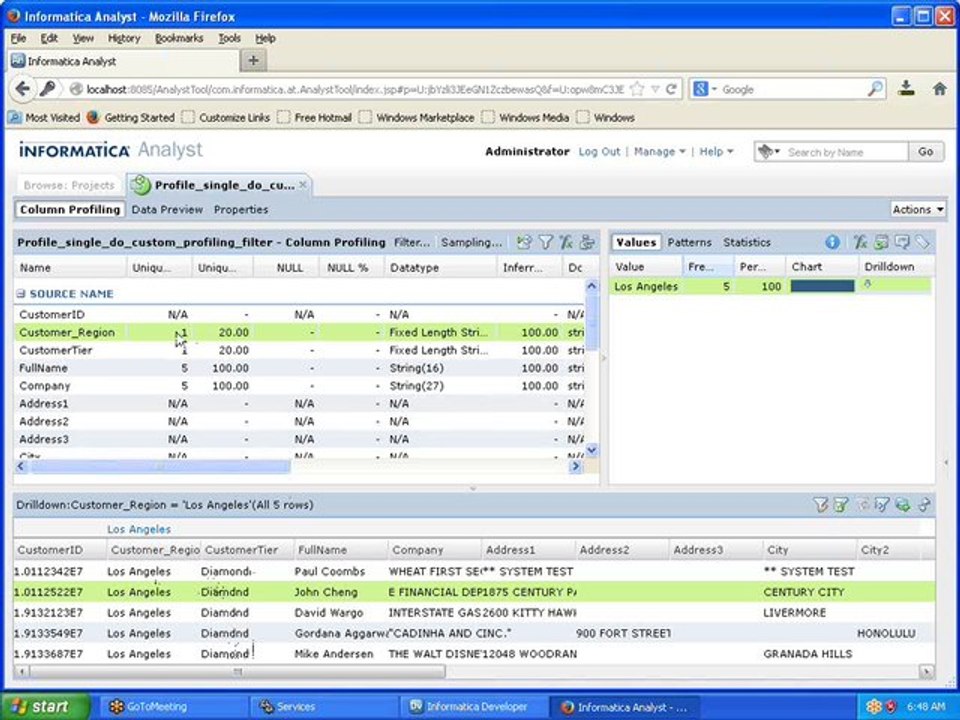
Task: Close the Profile_single_do_cu tab
Action: (x=302, y=185)
